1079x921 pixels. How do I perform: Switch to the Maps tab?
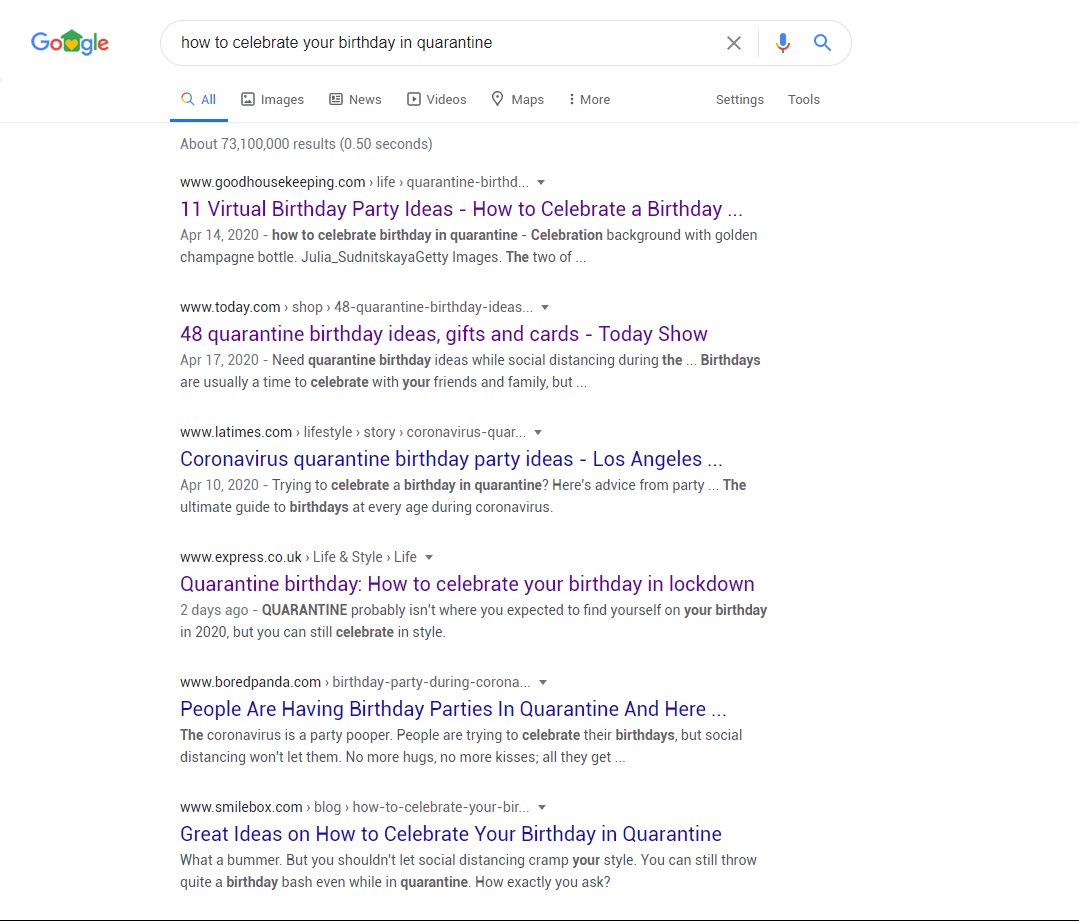517,99
